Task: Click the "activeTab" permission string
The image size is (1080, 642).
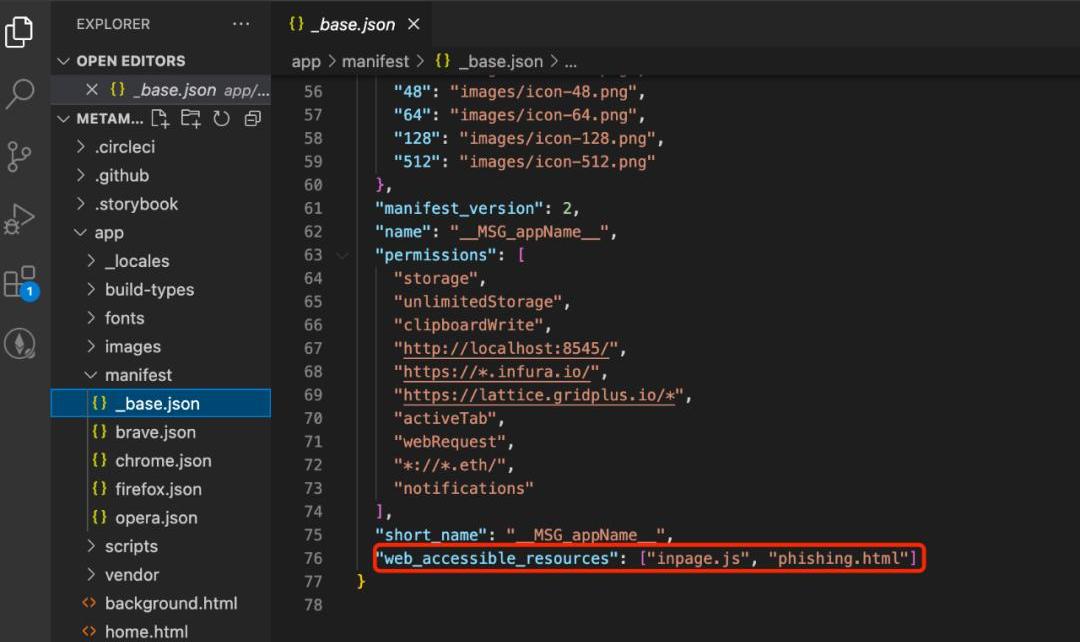Action: (445, 419)
